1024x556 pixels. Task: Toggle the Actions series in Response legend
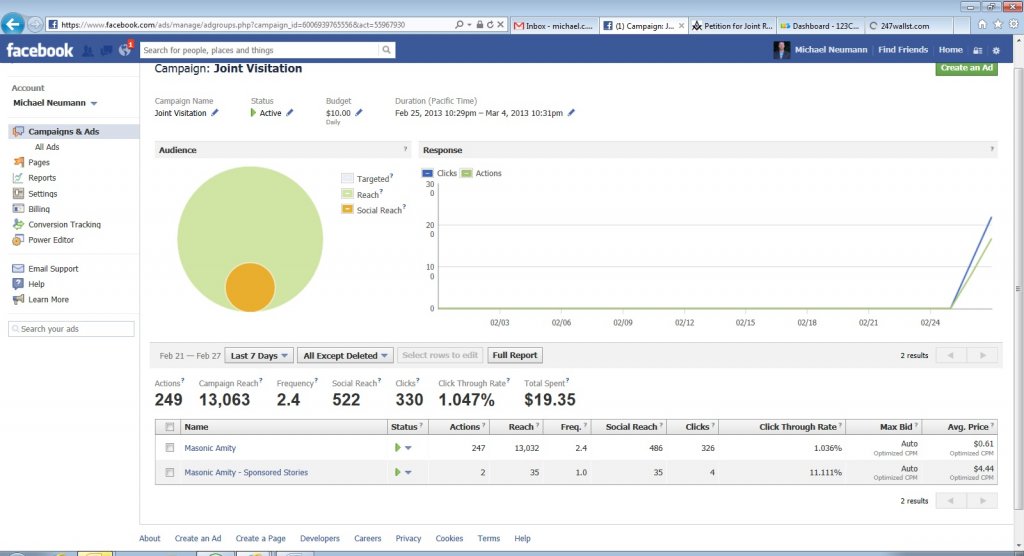[x=466, y=173]
